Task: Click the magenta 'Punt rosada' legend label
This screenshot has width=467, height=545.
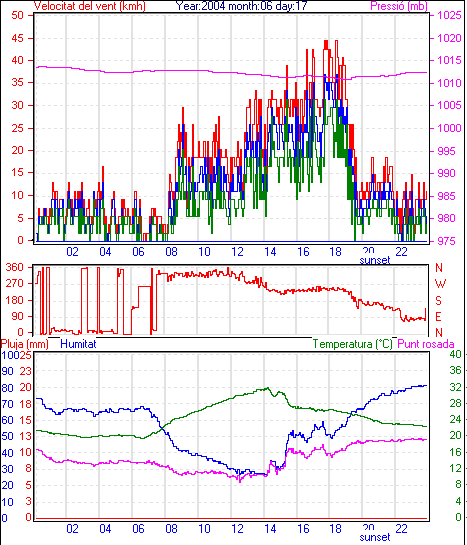Action: coord(426,344)
